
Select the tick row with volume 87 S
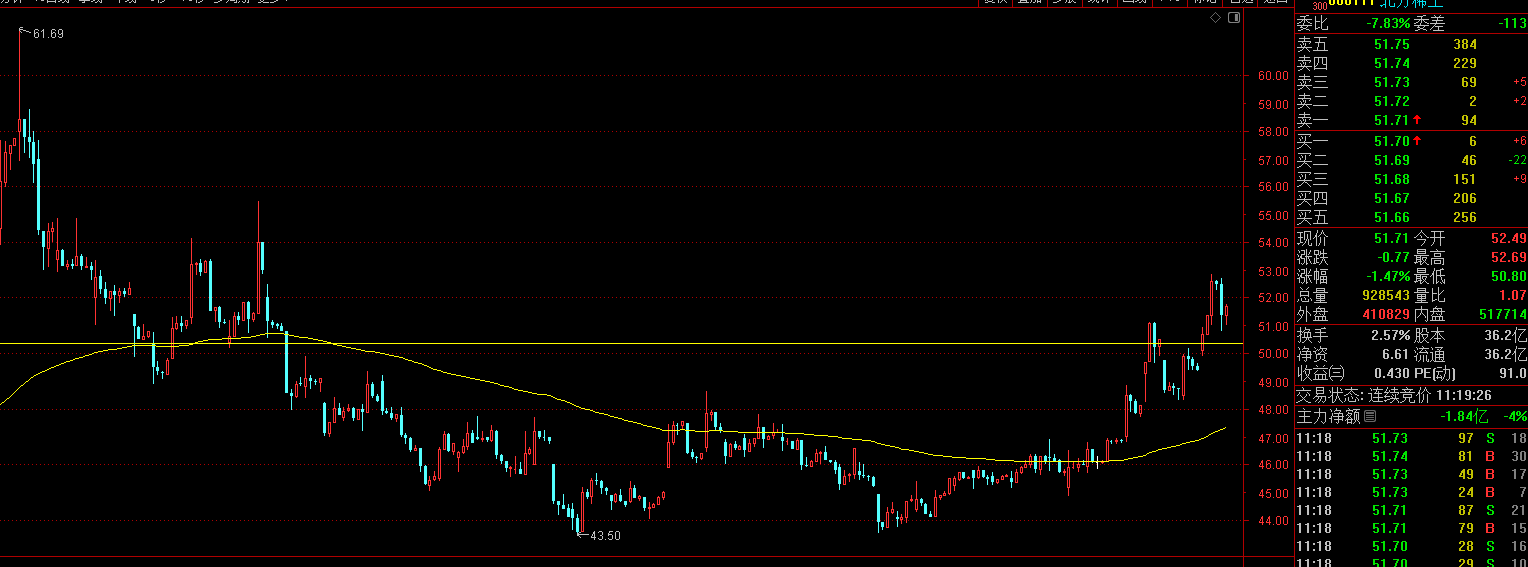[x=1411, y=510]
